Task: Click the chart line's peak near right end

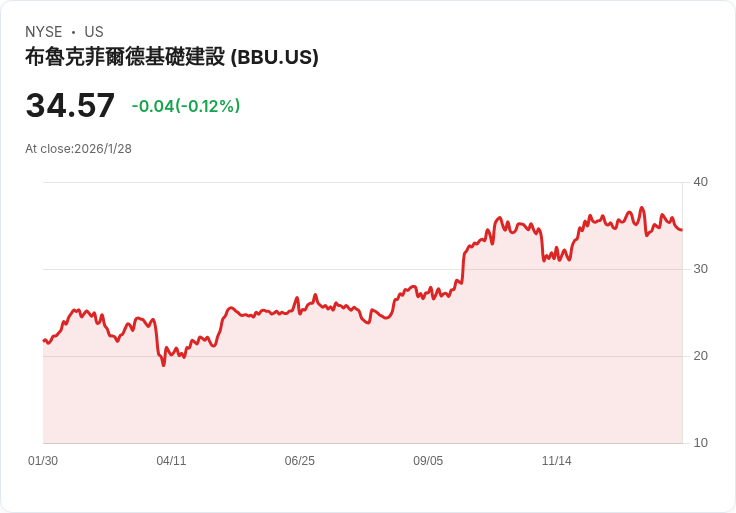Action: click(642, 208)
